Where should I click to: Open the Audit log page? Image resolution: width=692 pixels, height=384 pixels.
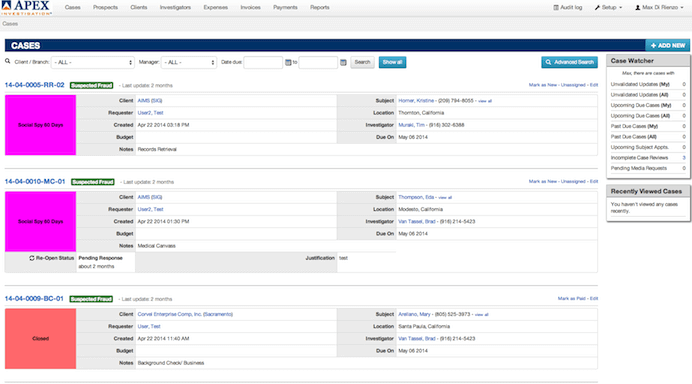coord(568,8)
